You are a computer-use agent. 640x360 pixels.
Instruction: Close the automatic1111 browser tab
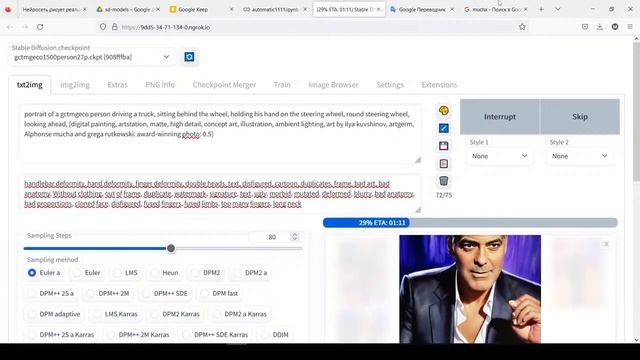tap(305, 9)
